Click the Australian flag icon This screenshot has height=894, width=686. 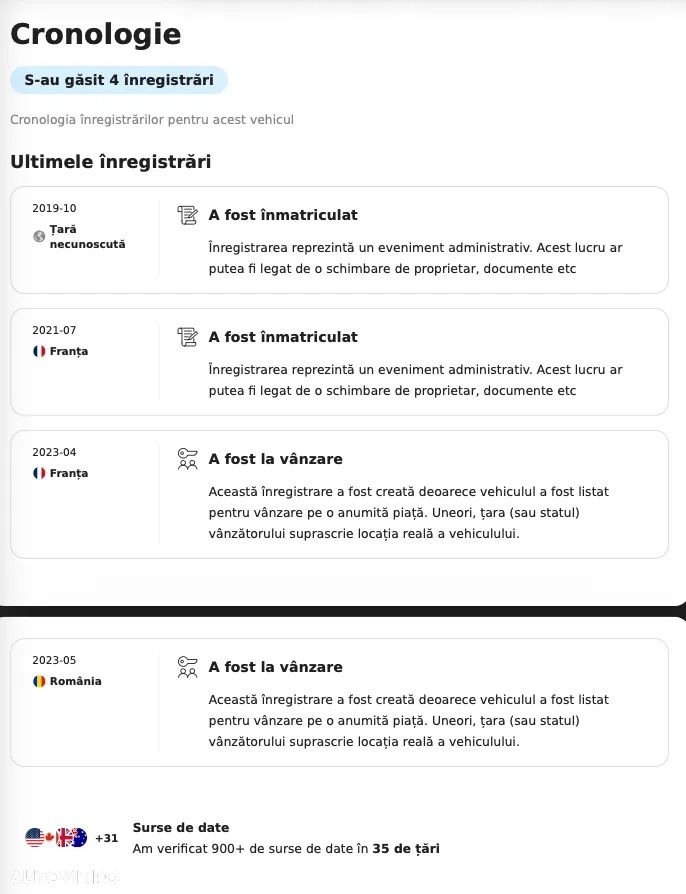(79, 838)
